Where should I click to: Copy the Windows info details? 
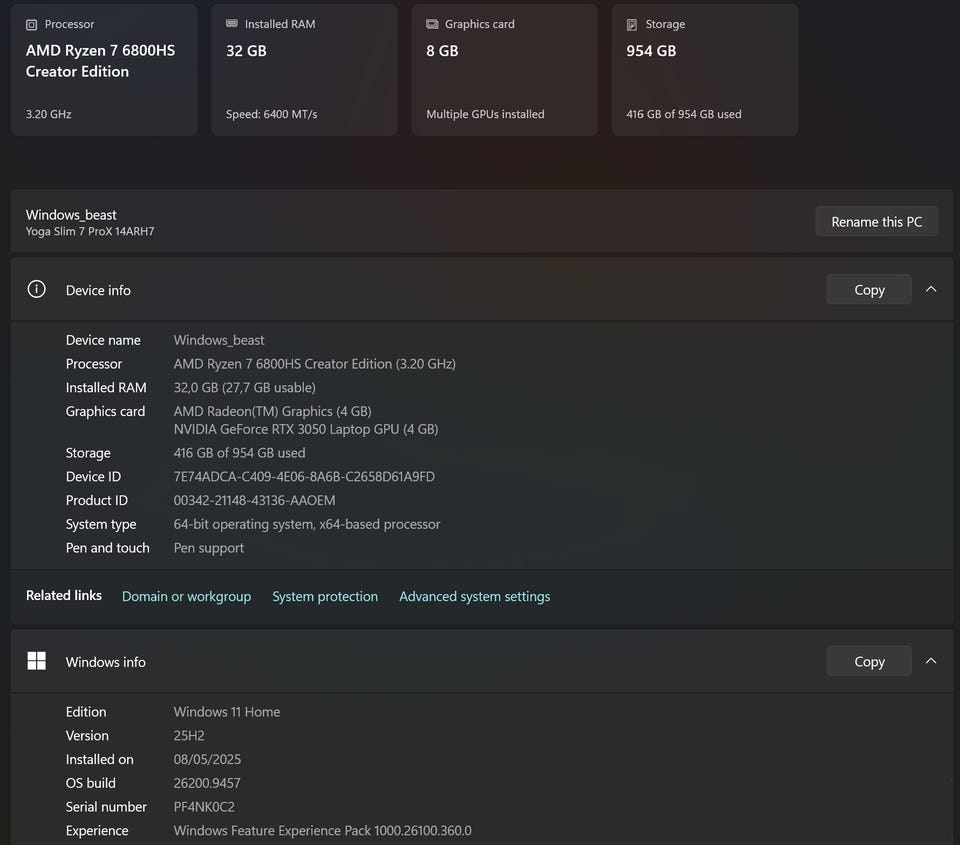pyautogui.click(x=869, y=661)
